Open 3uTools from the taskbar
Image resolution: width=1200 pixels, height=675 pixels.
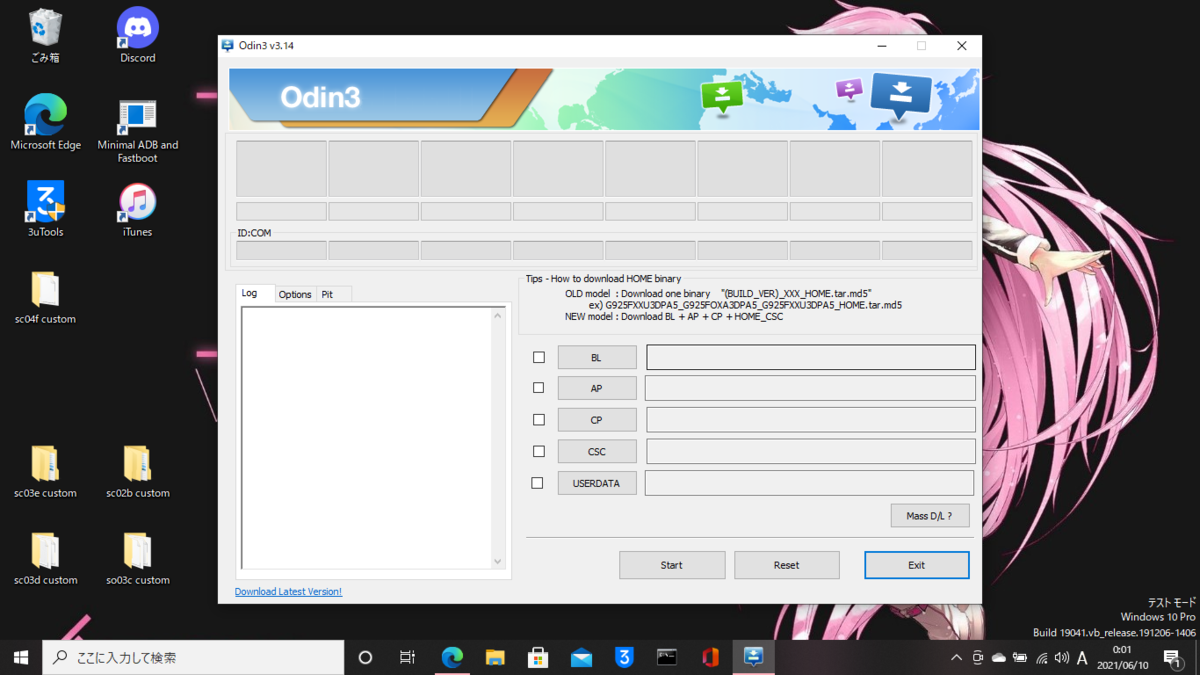[x=624, y=657]
